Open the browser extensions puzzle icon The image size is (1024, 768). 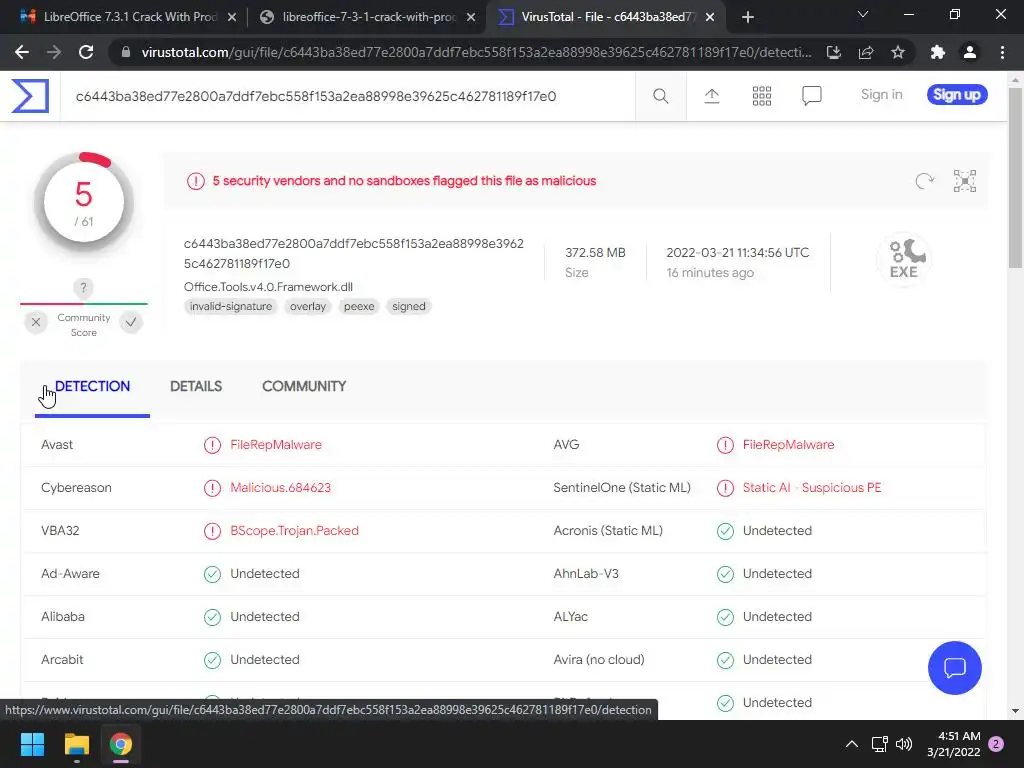tap(937, 52)
